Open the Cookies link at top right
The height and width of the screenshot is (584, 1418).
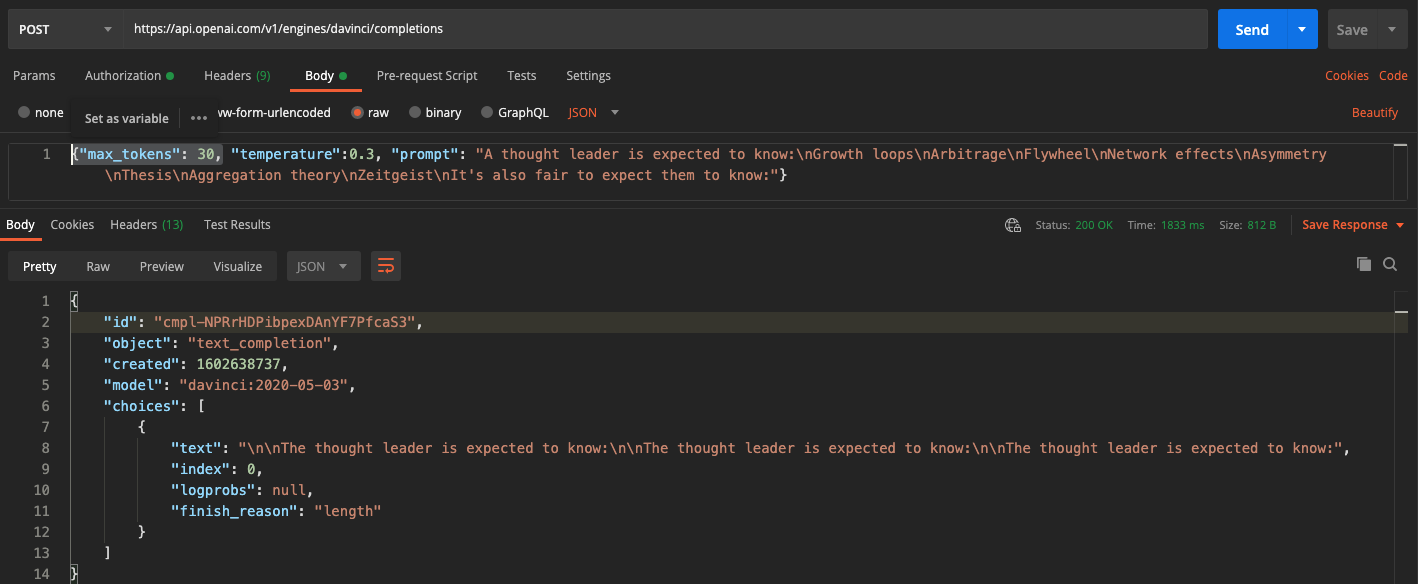(1347, 76)
